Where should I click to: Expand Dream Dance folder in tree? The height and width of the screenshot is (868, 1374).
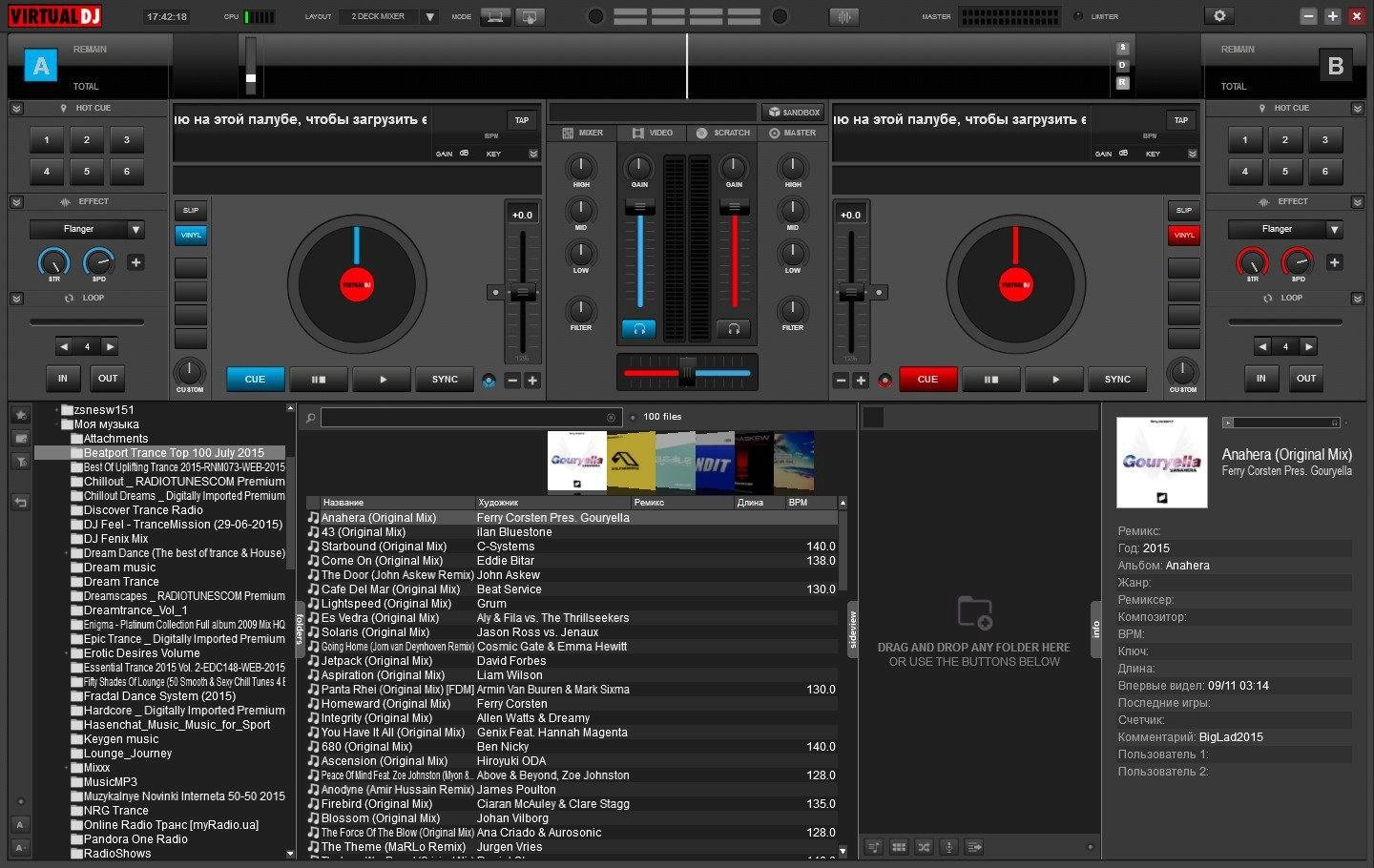[67, 553]
